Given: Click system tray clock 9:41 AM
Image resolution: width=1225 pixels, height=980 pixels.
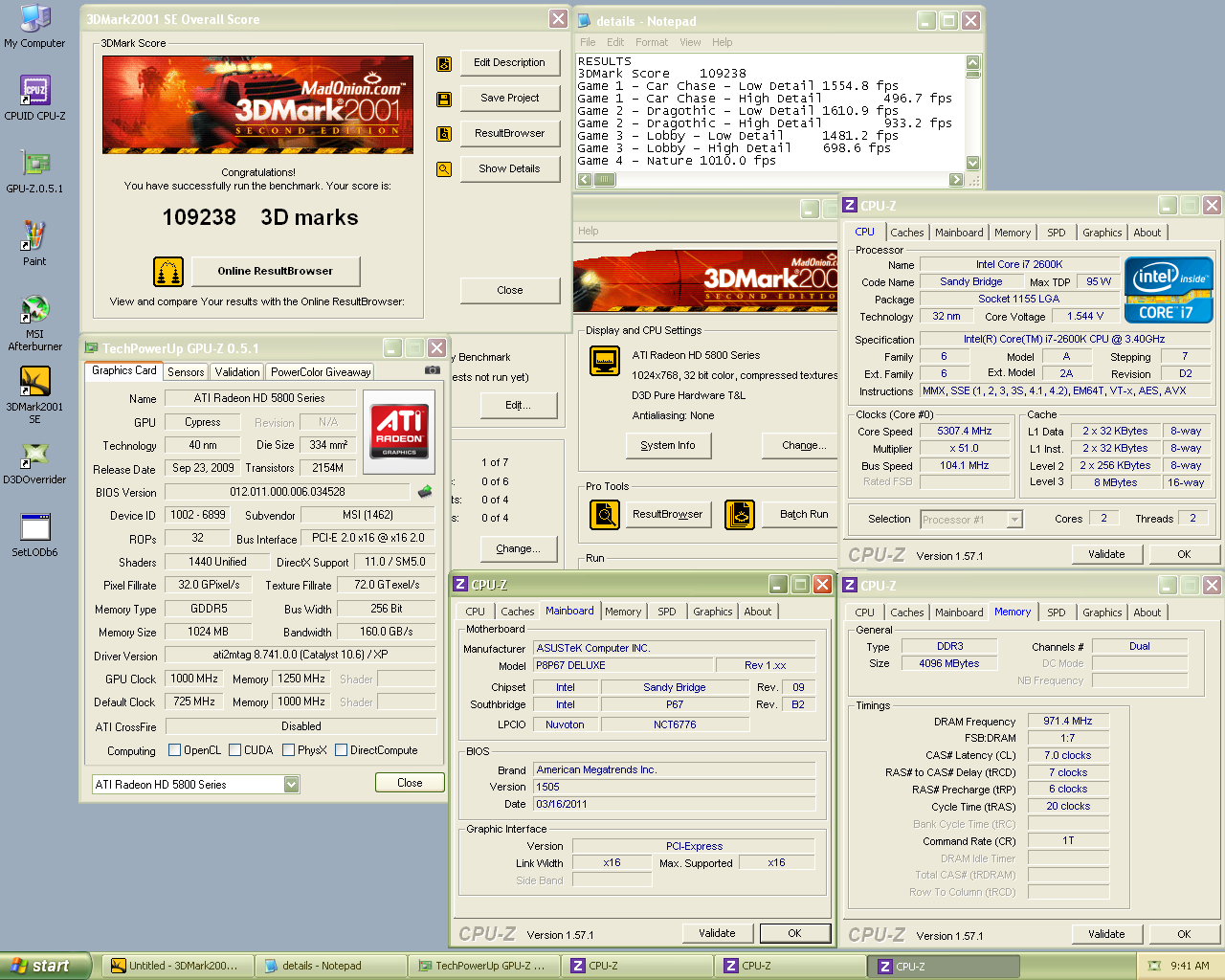Looking at the screenshot, I should [x=1190, y=966].
